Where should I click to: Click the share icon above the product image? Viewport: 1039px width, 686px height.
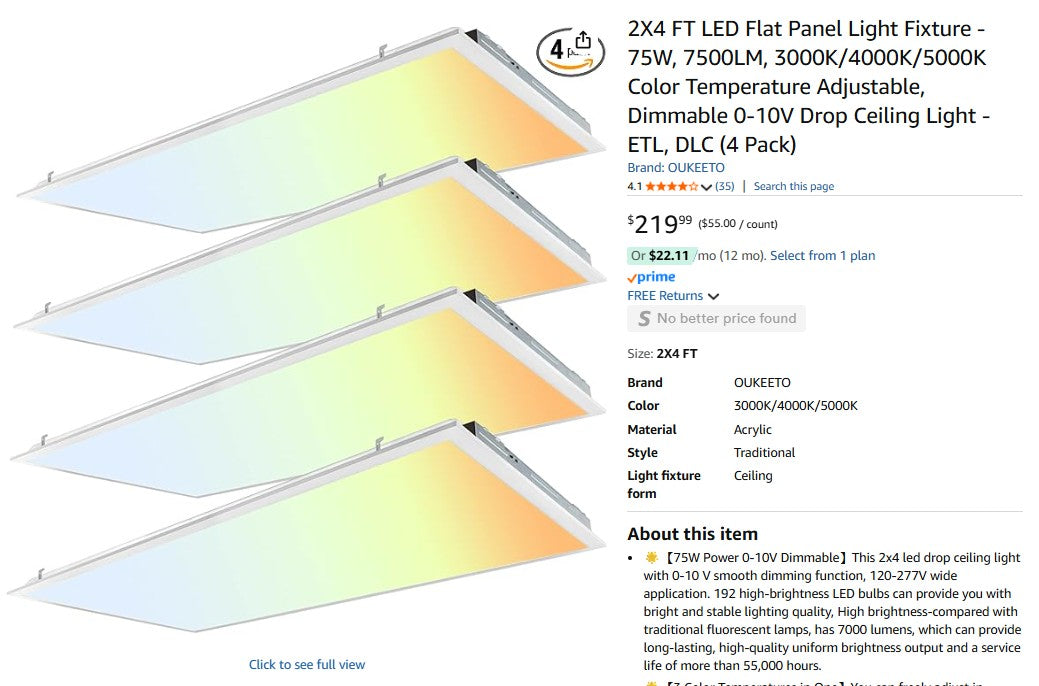(584, 42)
